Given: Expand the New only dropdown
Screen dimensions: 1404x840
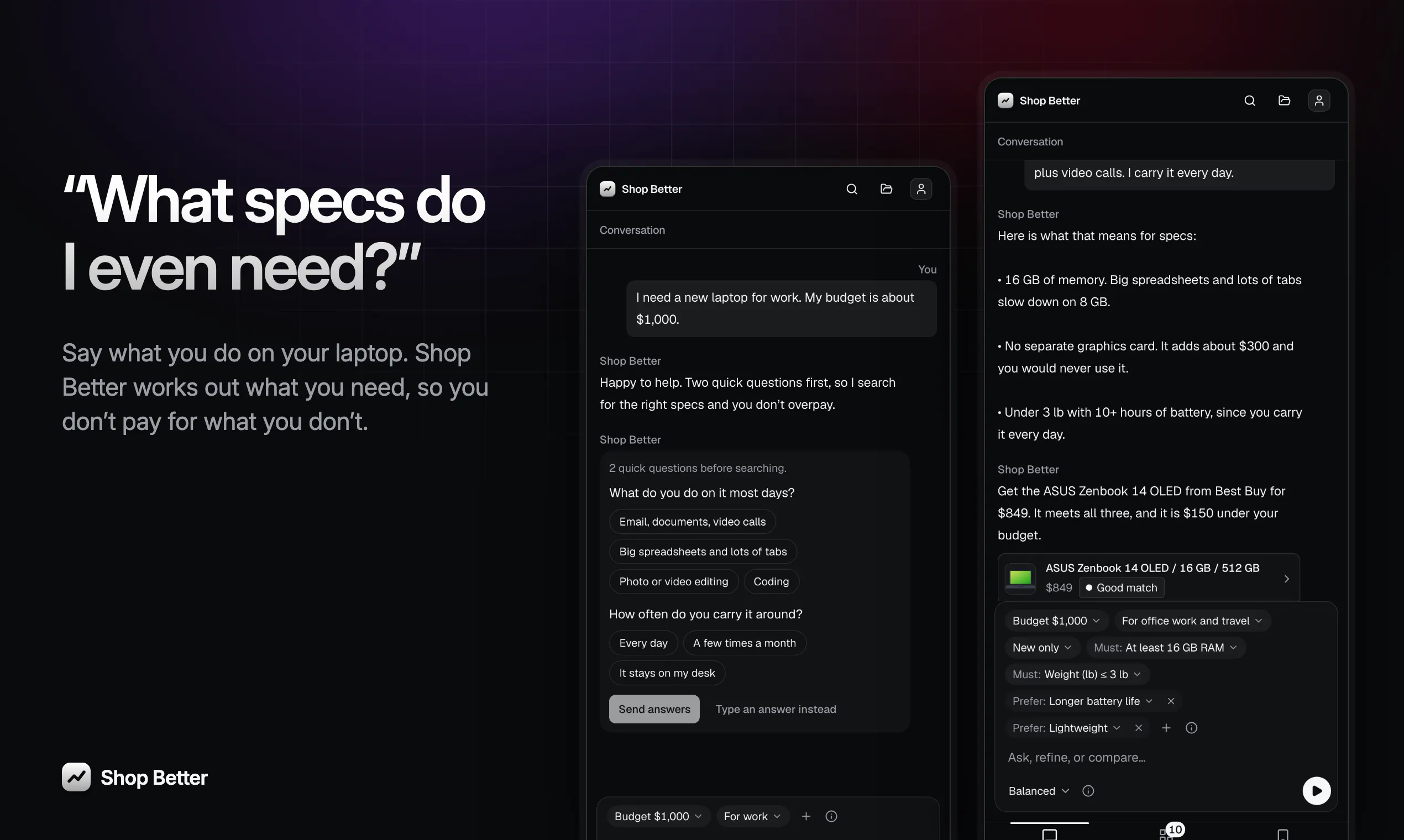Looking at the screenshot, I should pos(1042,648).
